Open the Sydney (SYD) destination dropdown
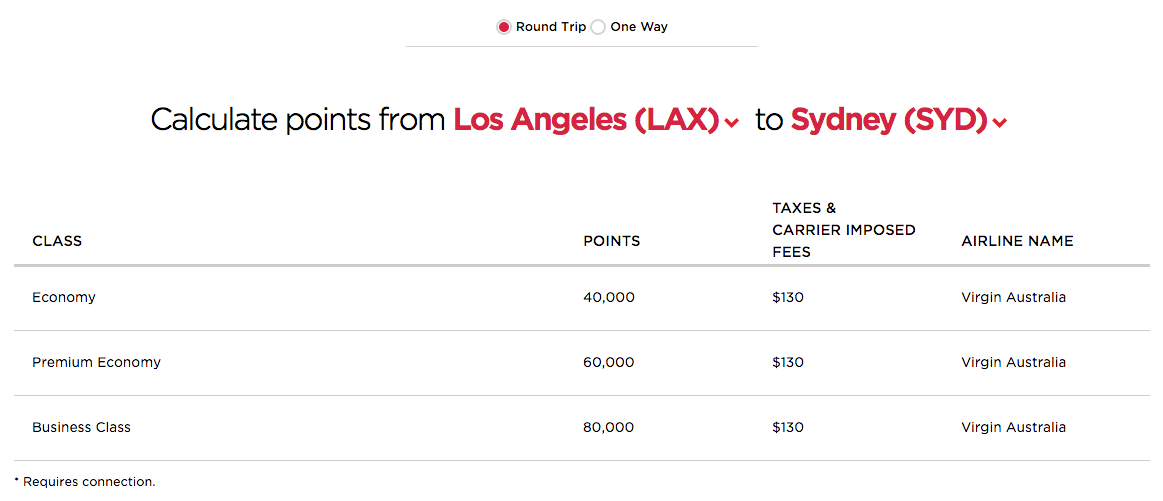 tap(888, 120)
